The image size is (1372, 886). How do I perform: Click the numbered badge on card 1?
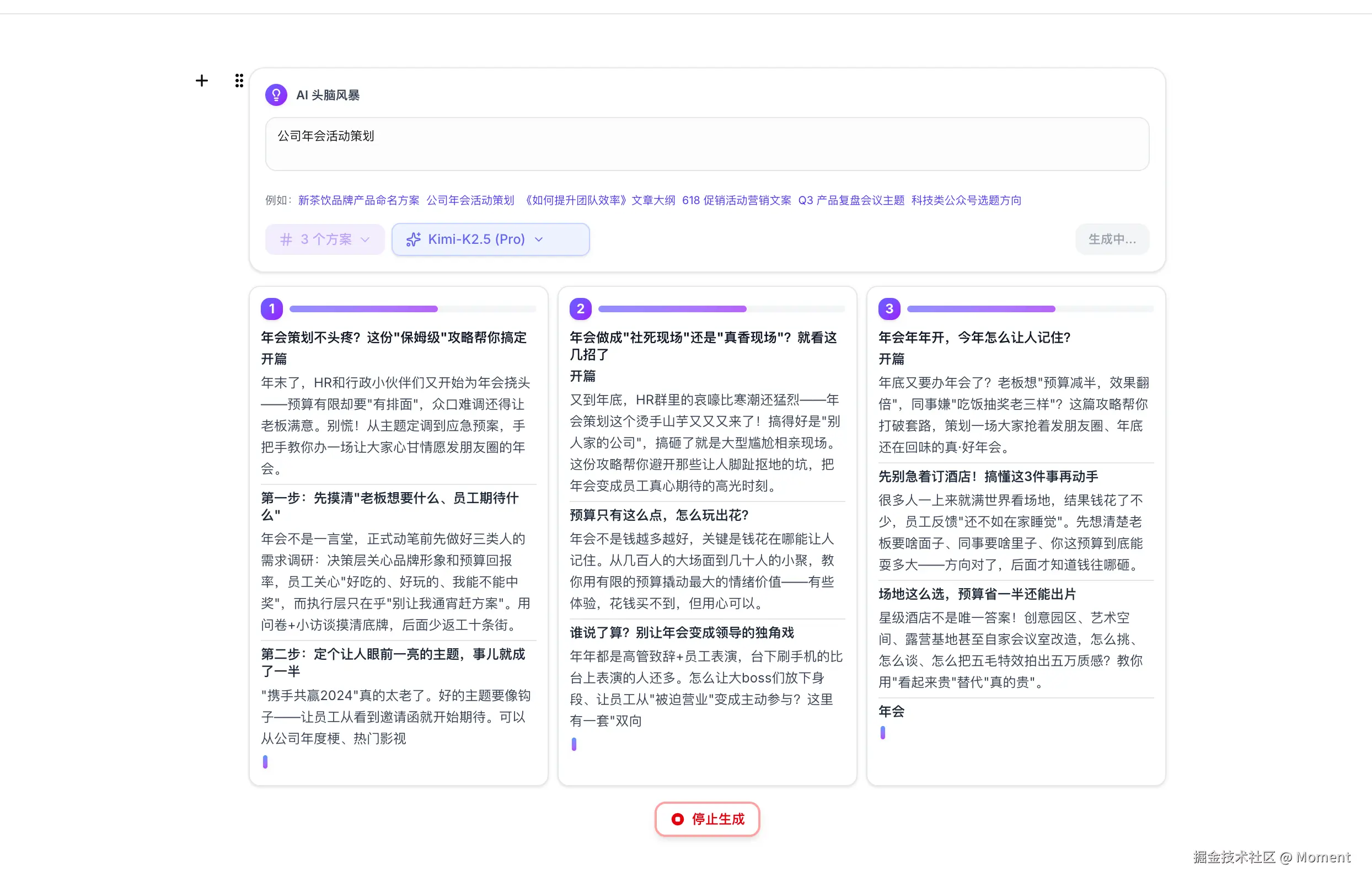pyautogui.click(x=271, y=309)
